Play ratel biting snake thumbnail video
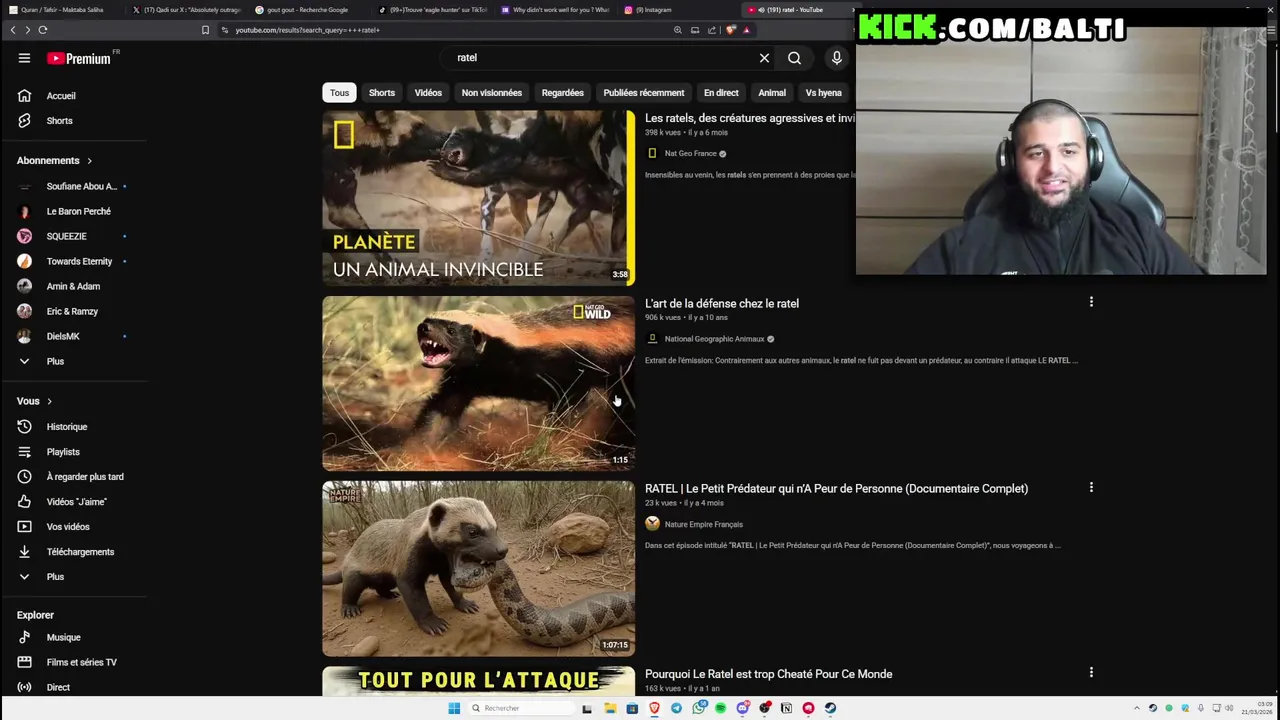Screen dimensions: 1280x720 tap(478, 569)
